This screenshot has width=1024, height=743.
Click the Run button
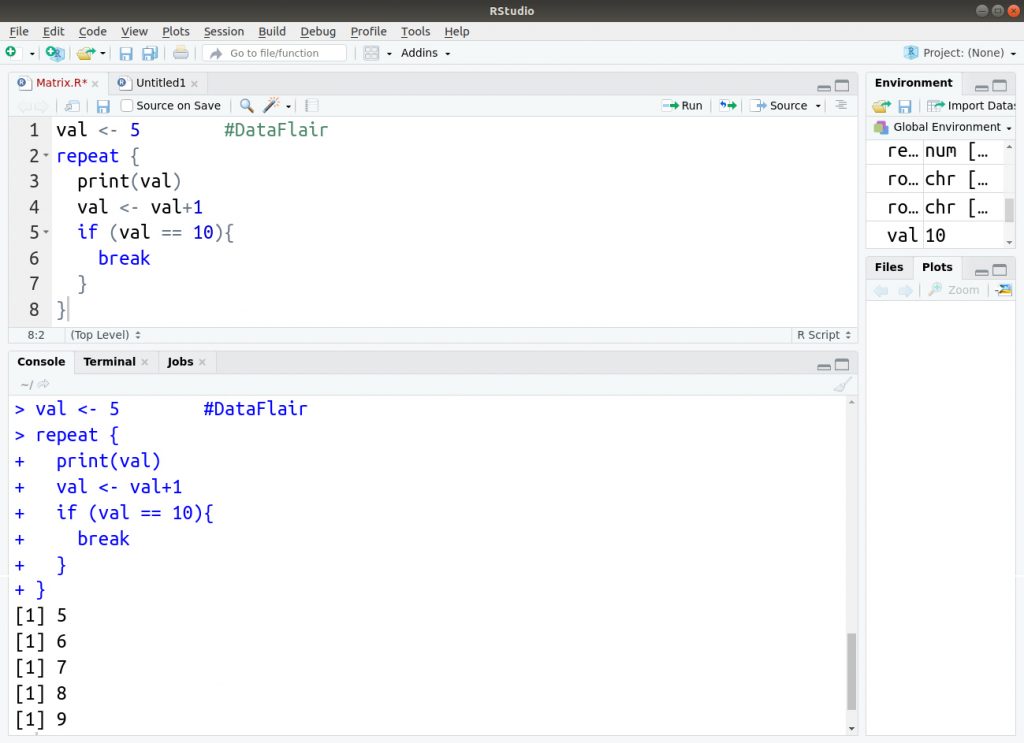(682, 105)
